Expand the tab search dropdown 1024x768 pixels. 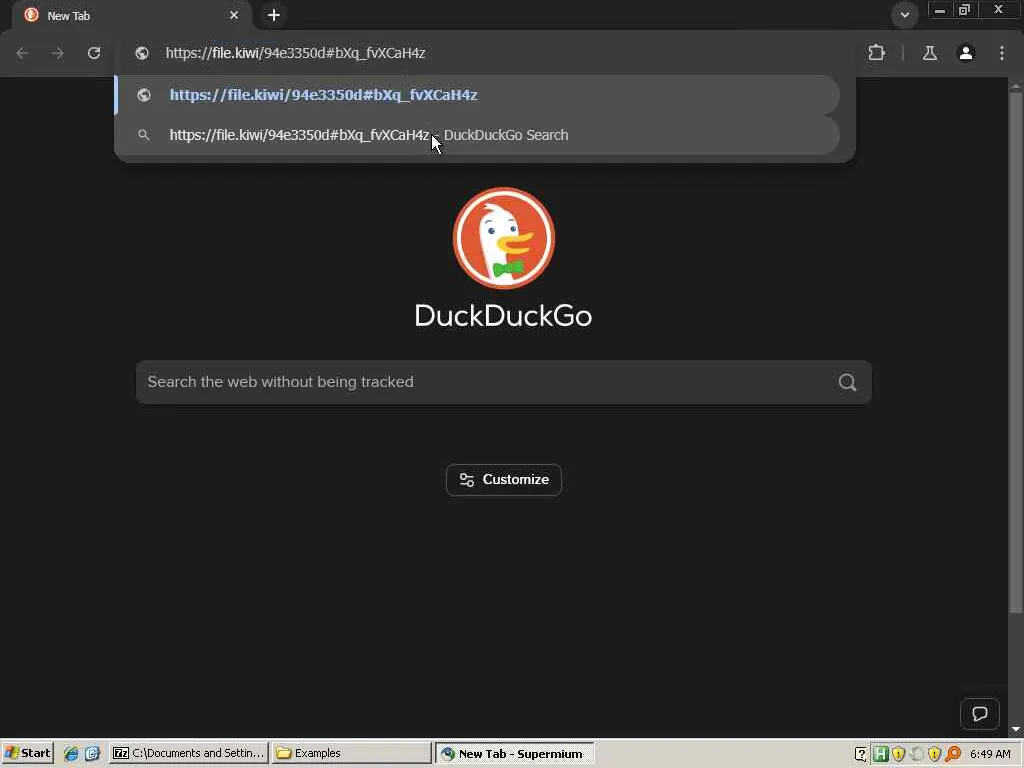(904, 14)
